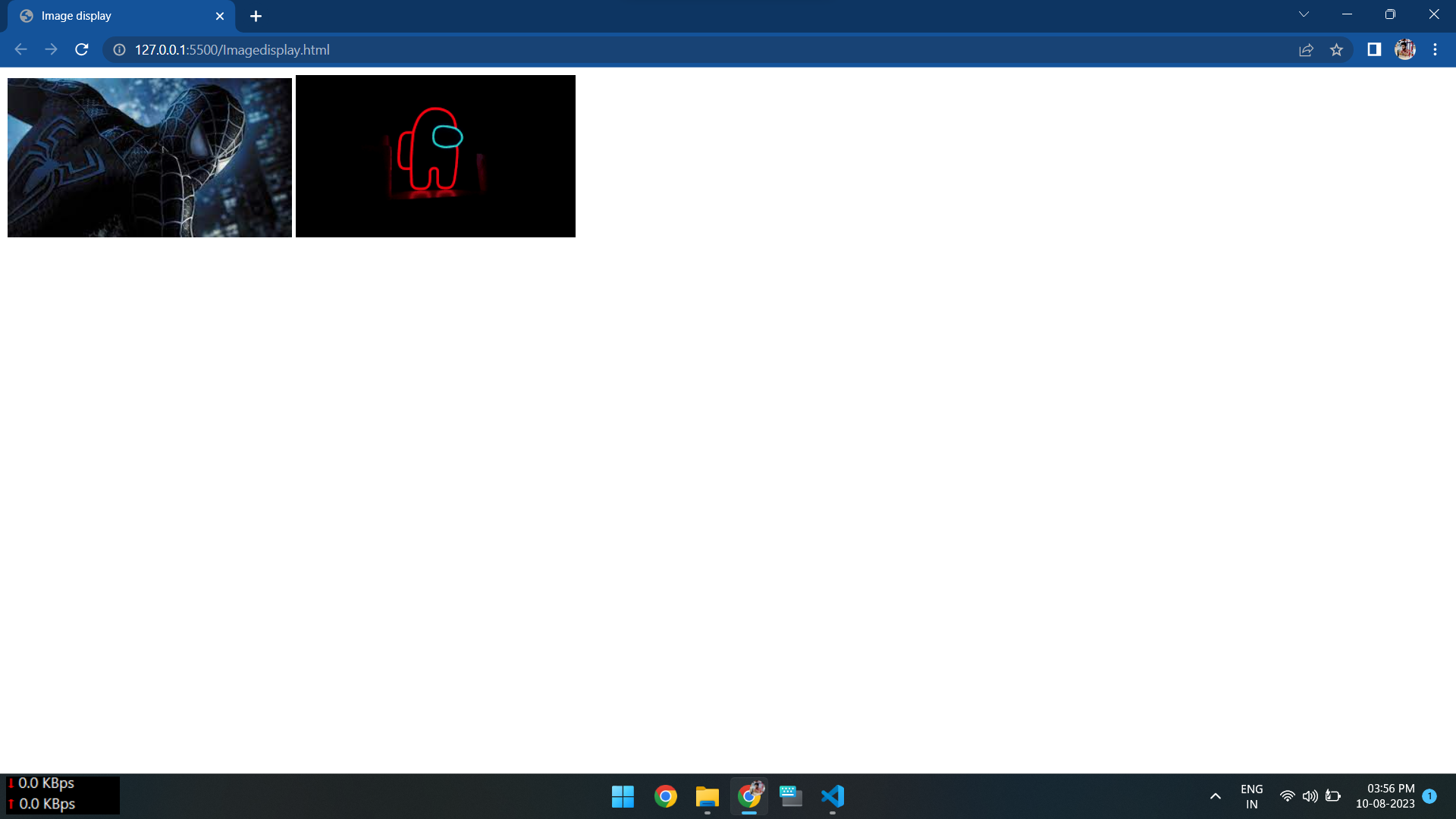The width and height of the screenshot is (1456, 819).
Task: Click the forward navigation arrow
Action: click(51, 49)
